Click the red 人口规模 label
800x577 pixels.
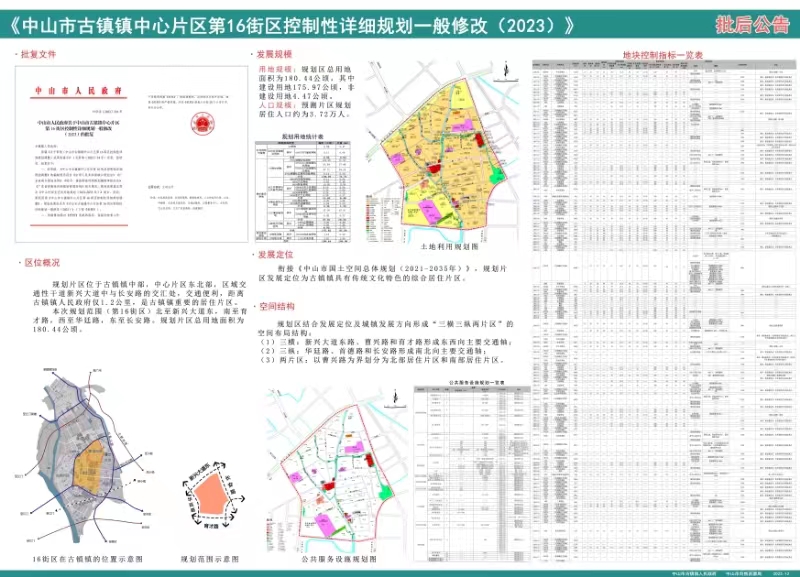274,105
